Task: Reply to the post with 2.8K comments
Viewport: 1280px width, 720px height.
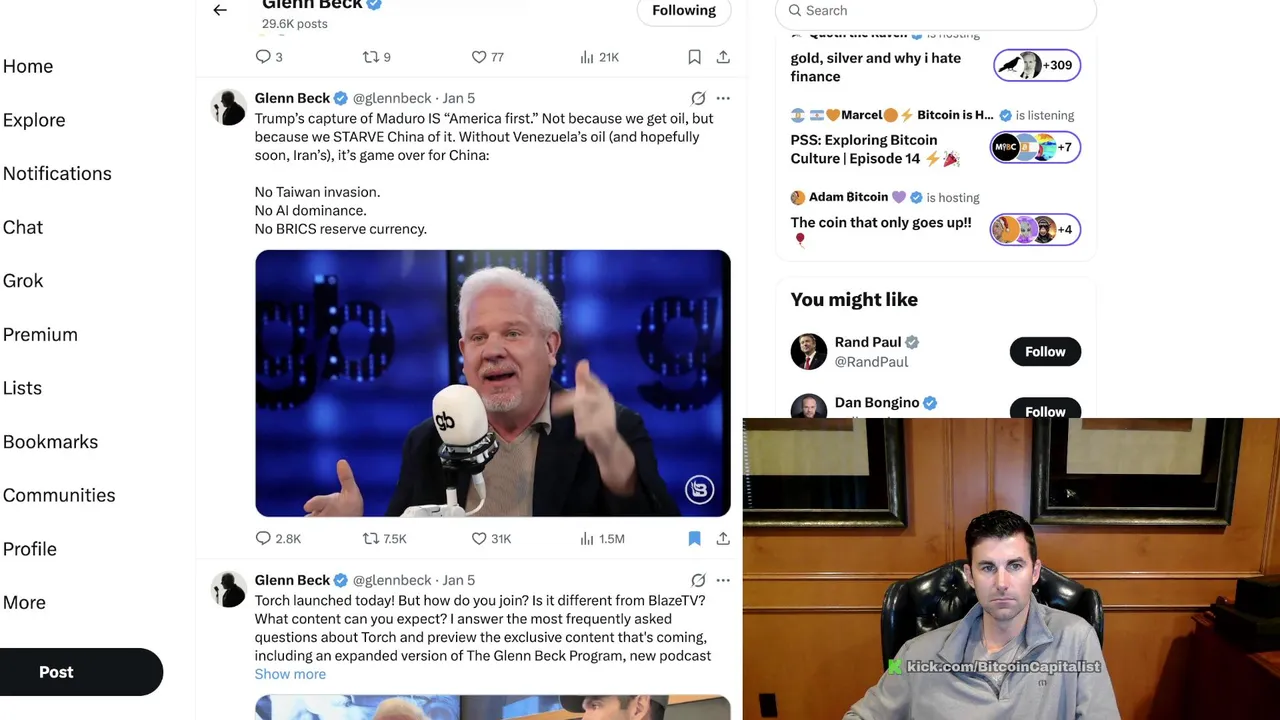Action: coord(278,538)
